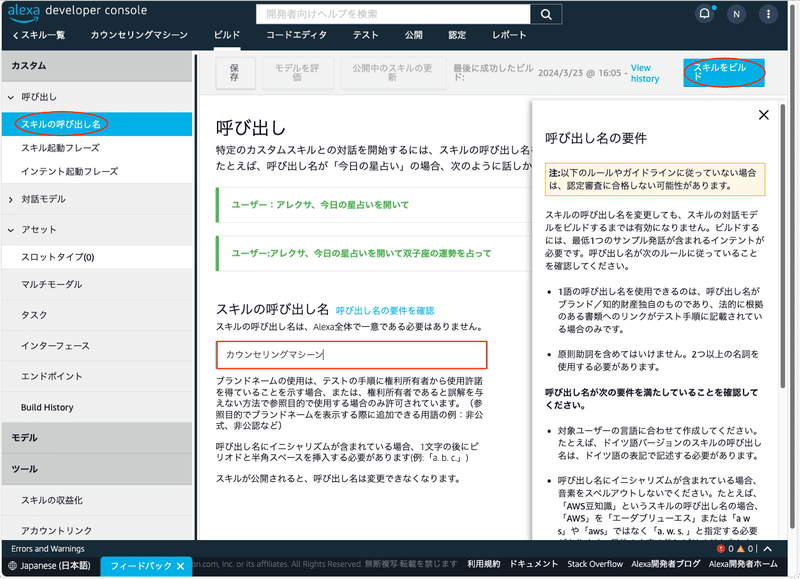Open 呼び出し名の要件を確認 link
Image resolution: width=800 pixels, height=579 pixels.
pos(385,310)
